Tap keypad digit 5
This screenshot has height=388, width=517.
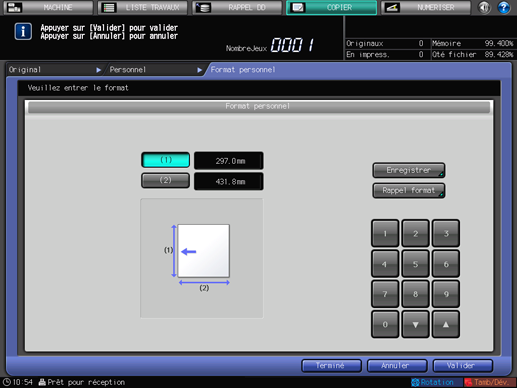point(415,264)
